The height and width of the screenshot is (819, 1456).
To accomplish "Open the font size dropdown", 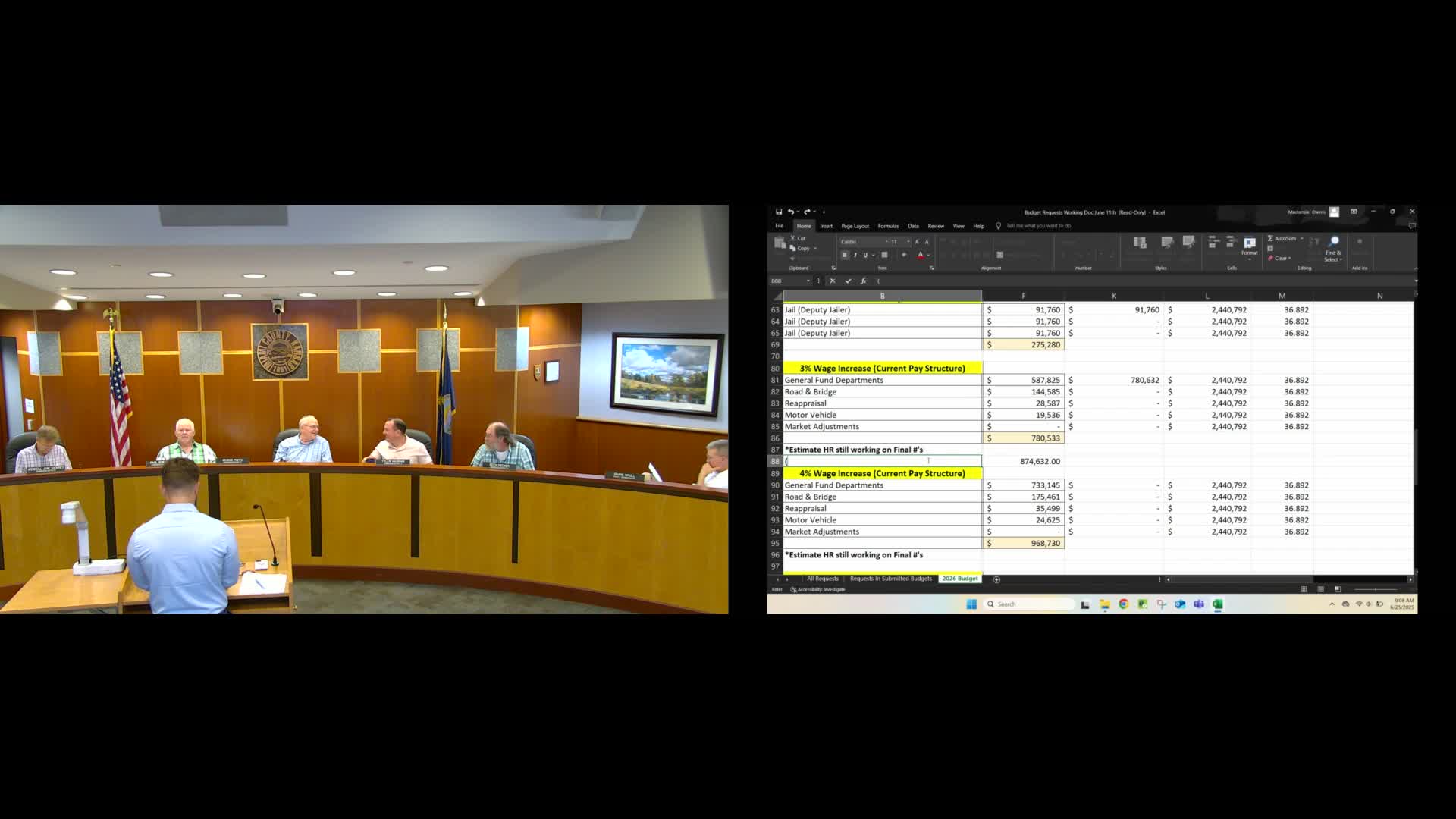I will click(x=907, y=242).
